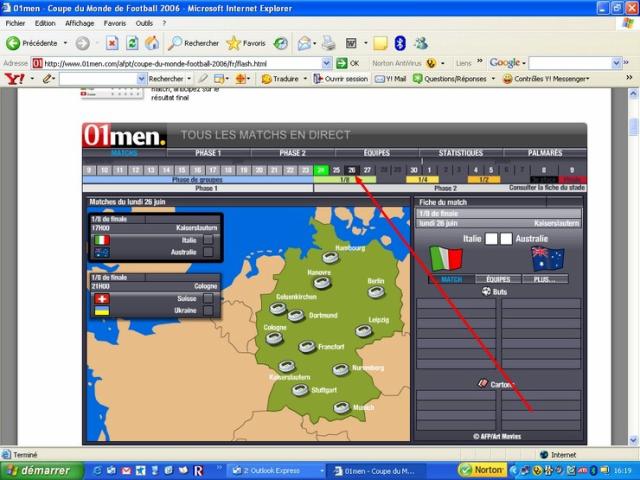Click Consulter la fiche du stade
Screen dimensions: 640x480
[547, 188]
